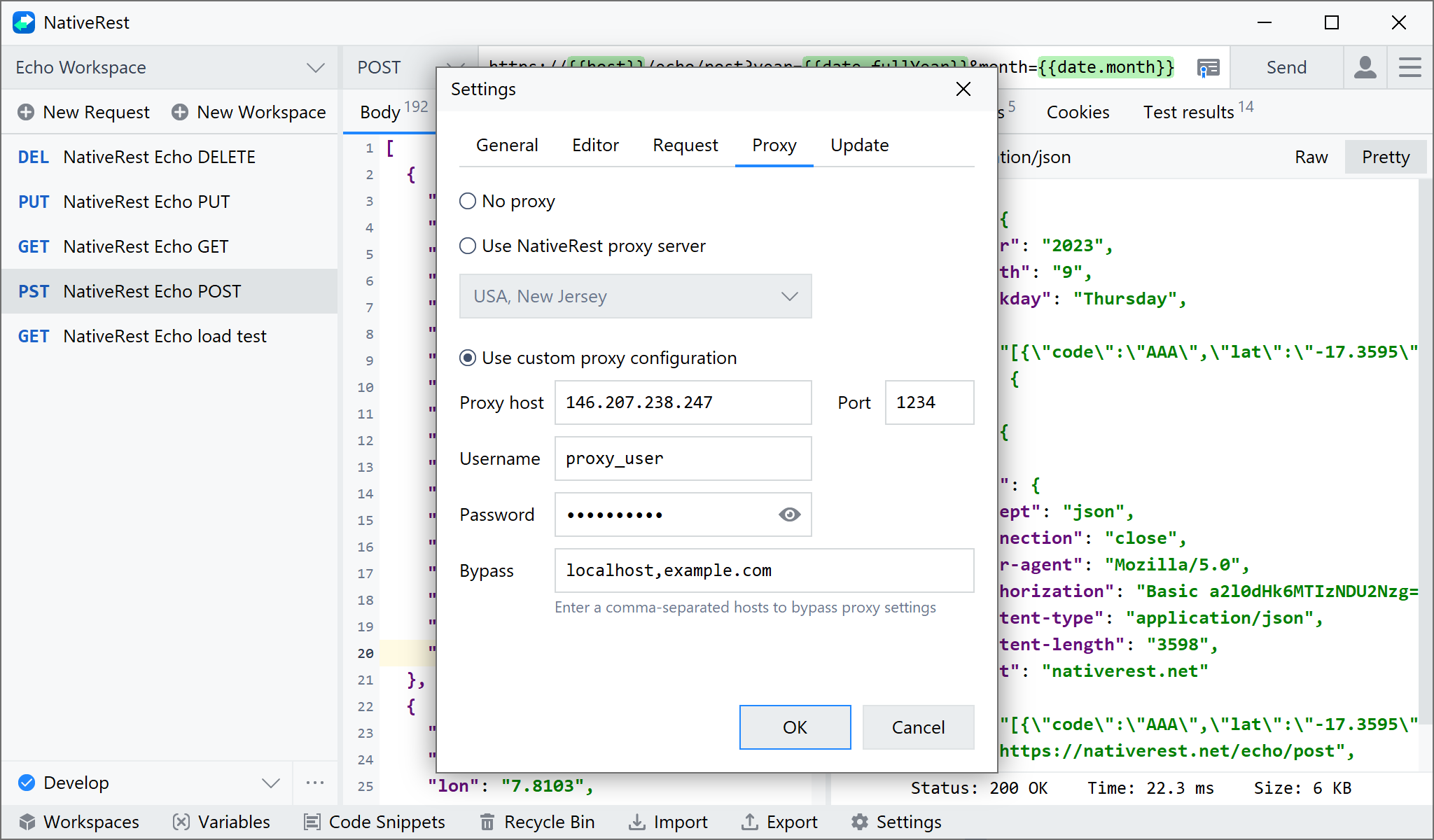Image resolution: width=1434 pixels, height=840 pixels.
Task: Click Cancel in Settings dialog
Action: click(x=918, y=727)
